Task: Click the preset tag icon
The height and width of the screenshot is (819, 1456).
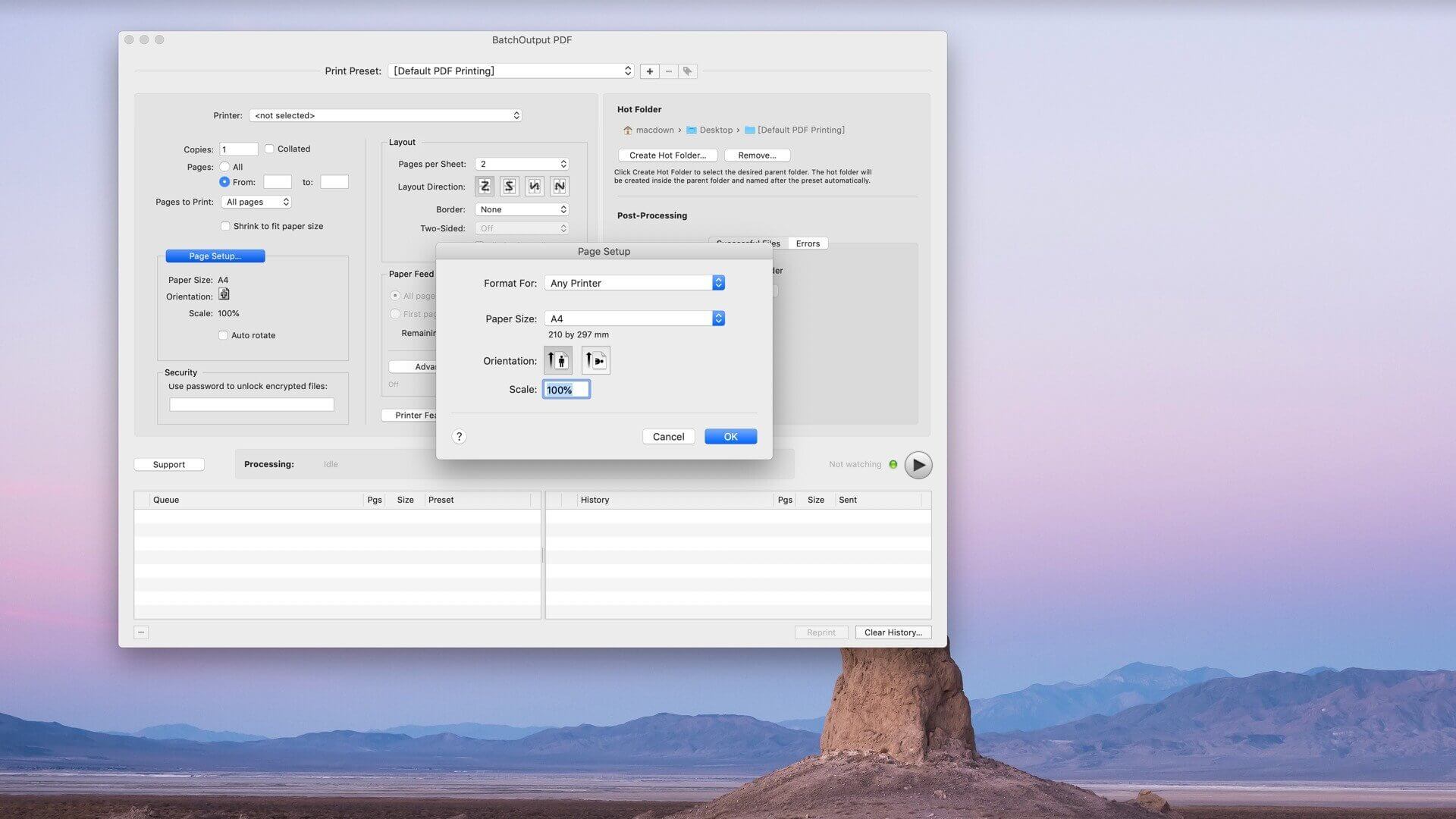Action: click(688, 71)
